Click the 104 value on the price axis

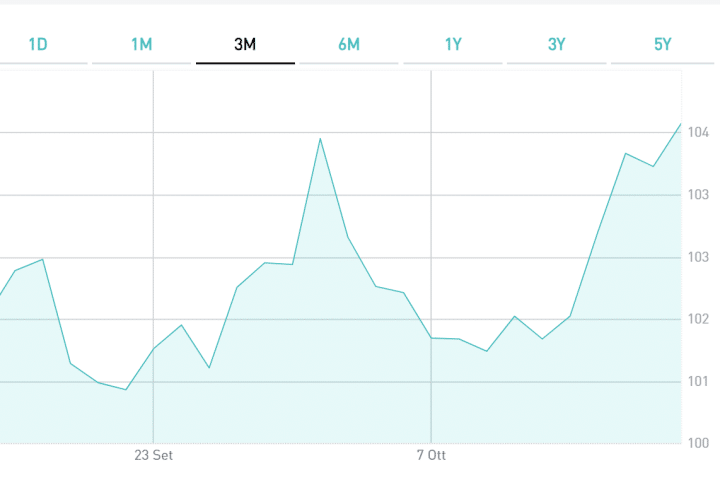698,133
